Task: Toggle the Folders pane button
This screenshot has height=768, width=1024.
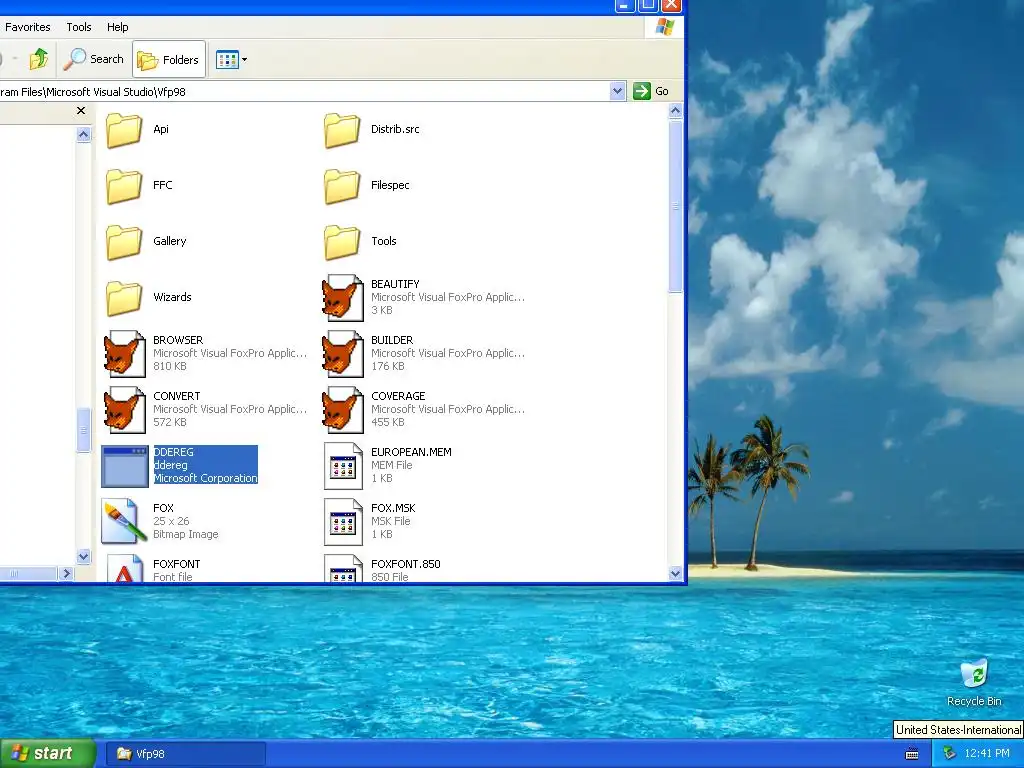Action: point(169,59)
